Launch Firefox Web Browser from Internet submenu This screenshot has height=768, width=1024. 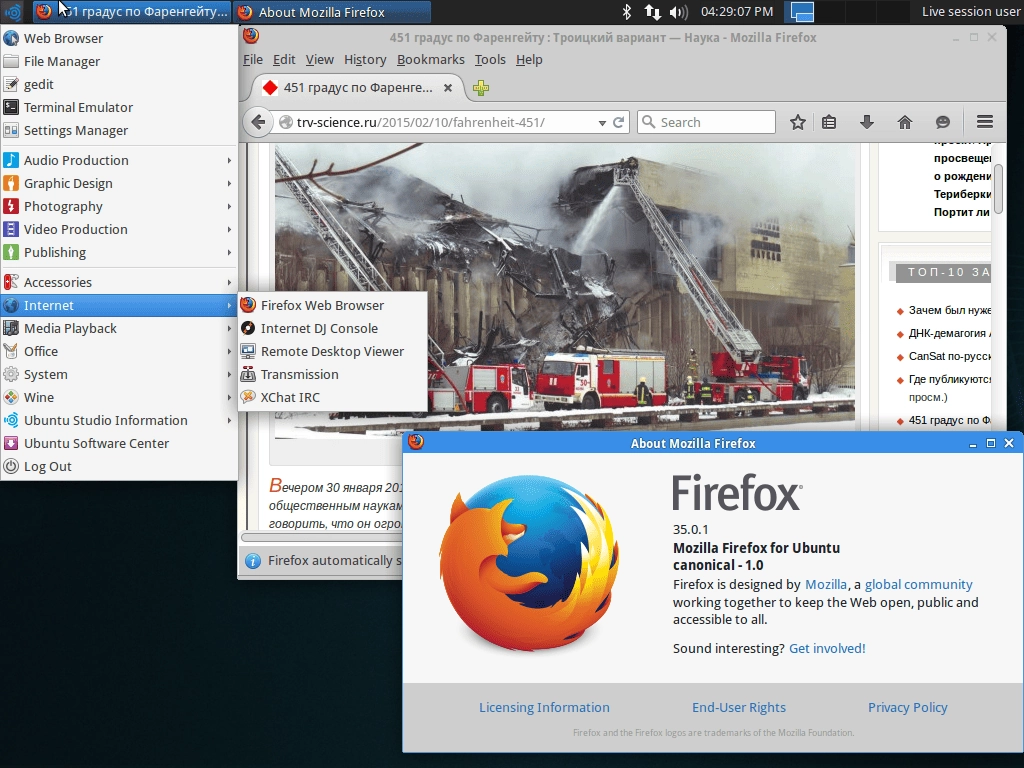332,305
